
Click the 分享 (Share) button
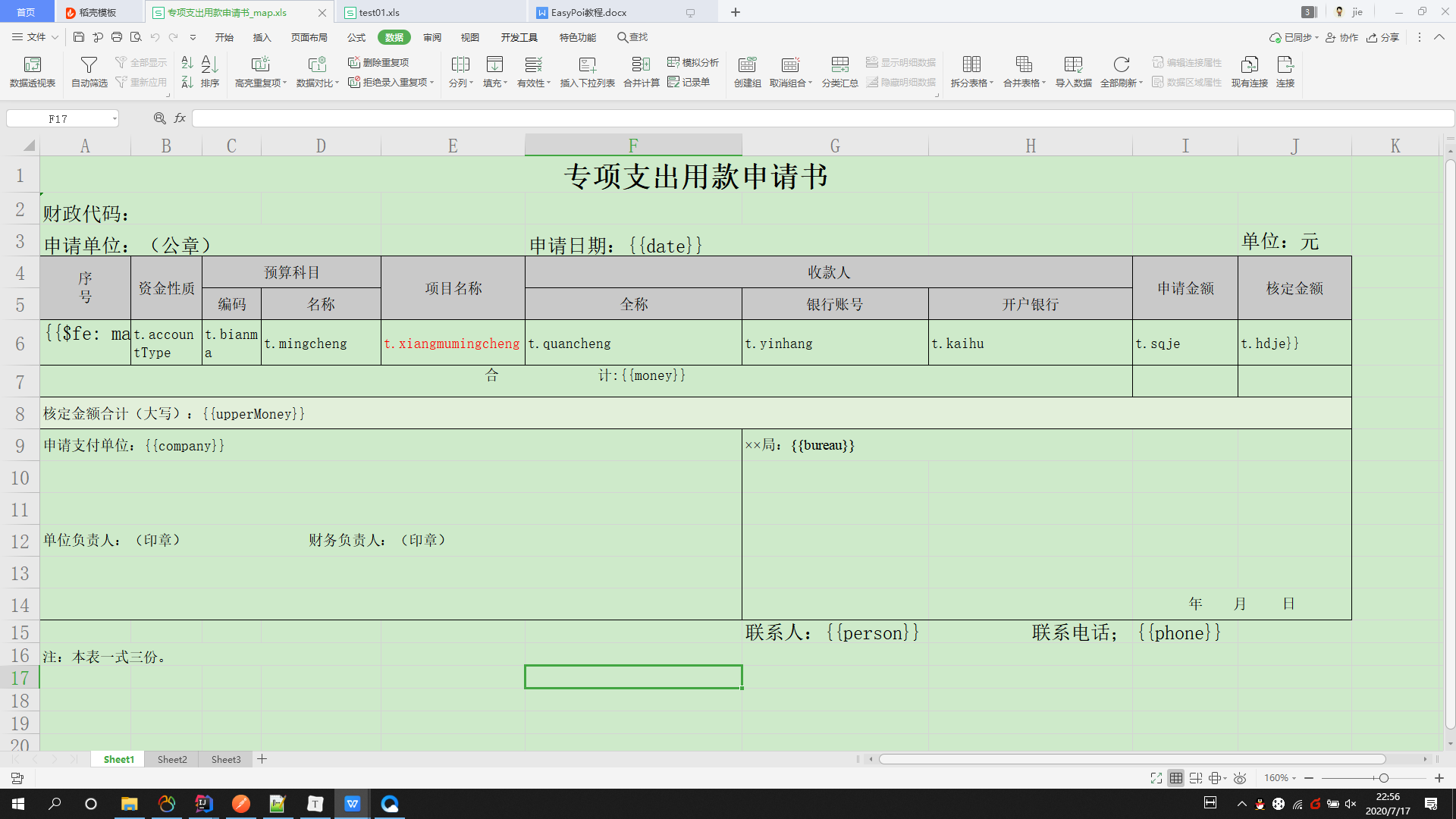[1382, 37]
